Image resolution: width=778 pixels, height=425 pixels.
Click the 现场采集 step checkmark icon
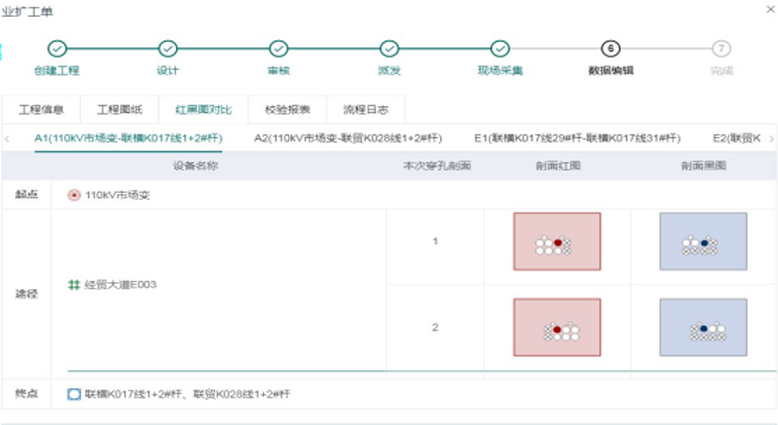(x=500, y=48)
